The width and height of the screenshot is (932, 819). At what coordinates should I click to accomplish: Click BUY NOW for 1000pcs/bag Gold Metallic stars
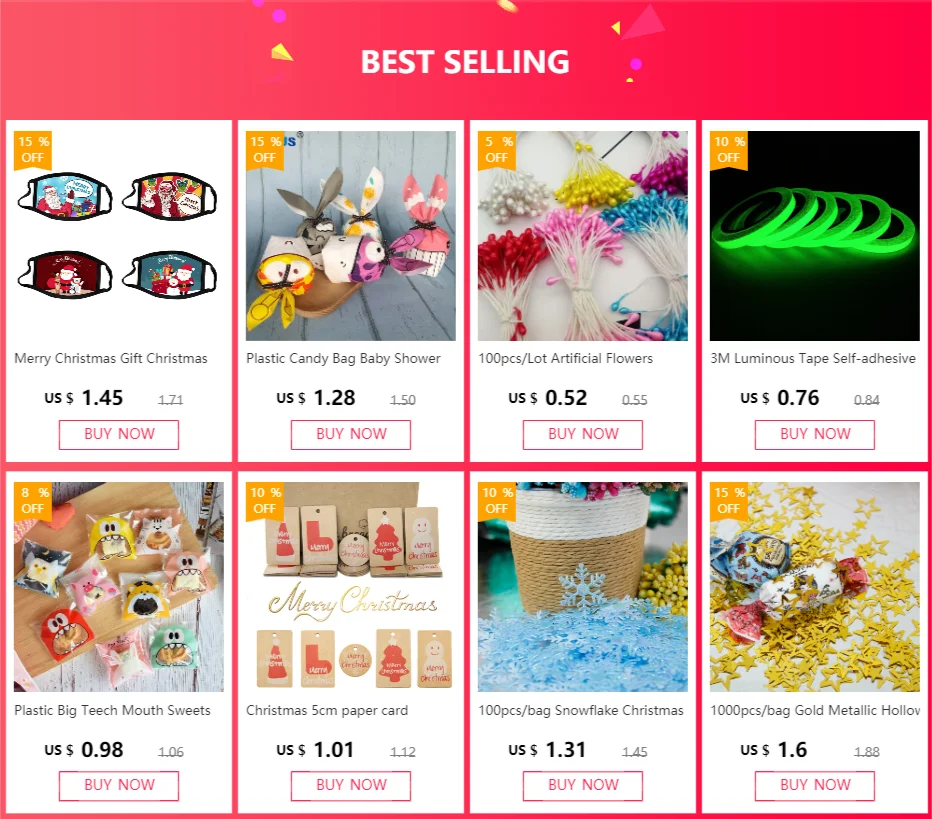pos(815,786)
